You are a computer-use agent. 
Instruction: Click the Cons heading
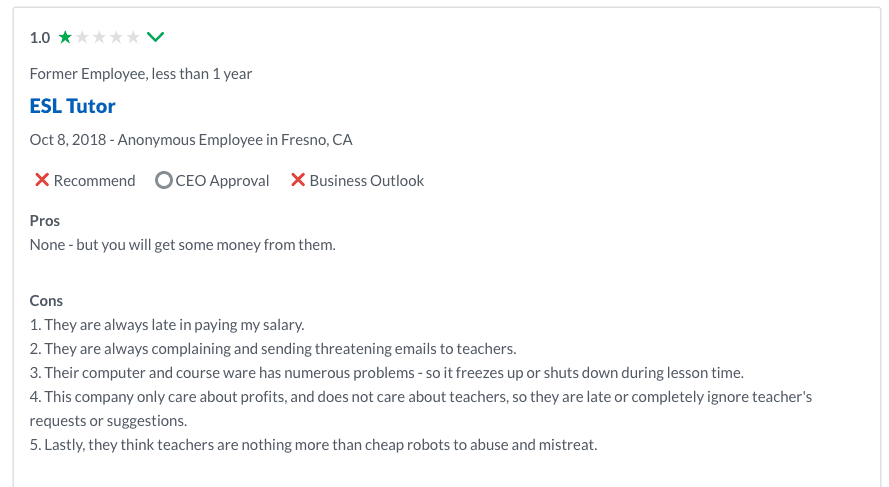tap(47, 301)
